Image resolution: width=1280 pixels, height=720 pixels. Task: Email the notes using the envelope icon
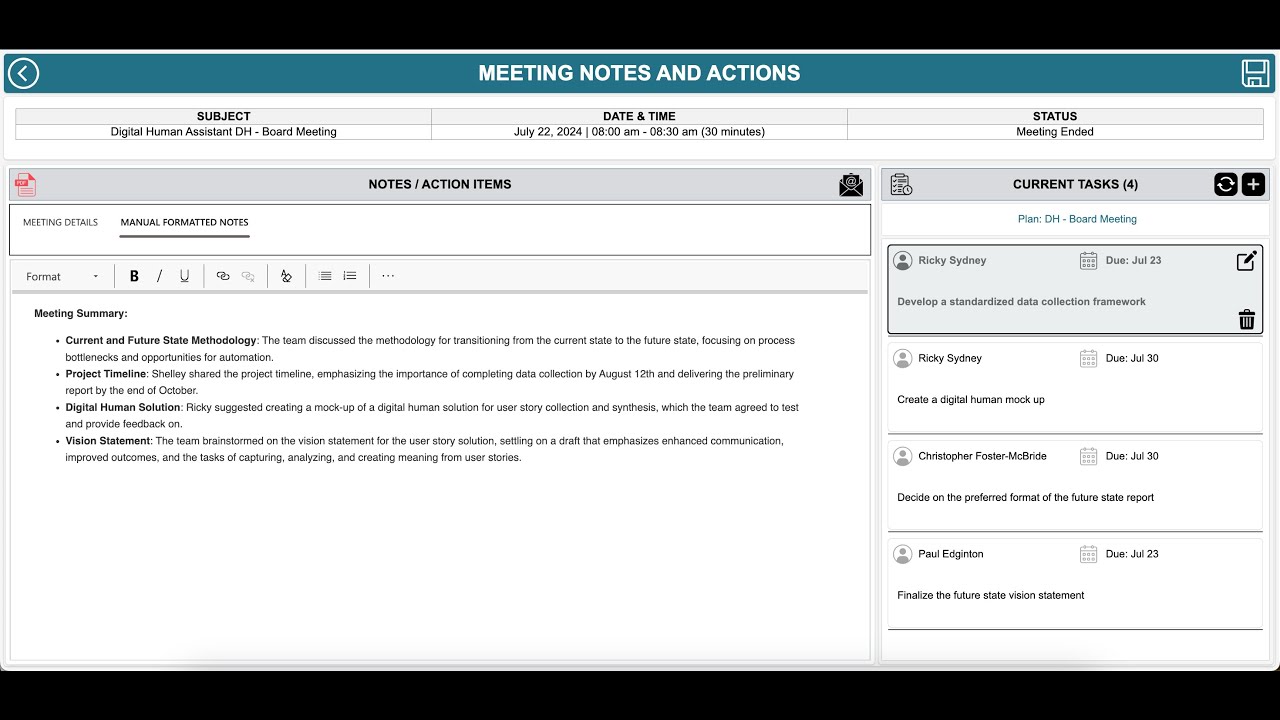coord(851,184)
